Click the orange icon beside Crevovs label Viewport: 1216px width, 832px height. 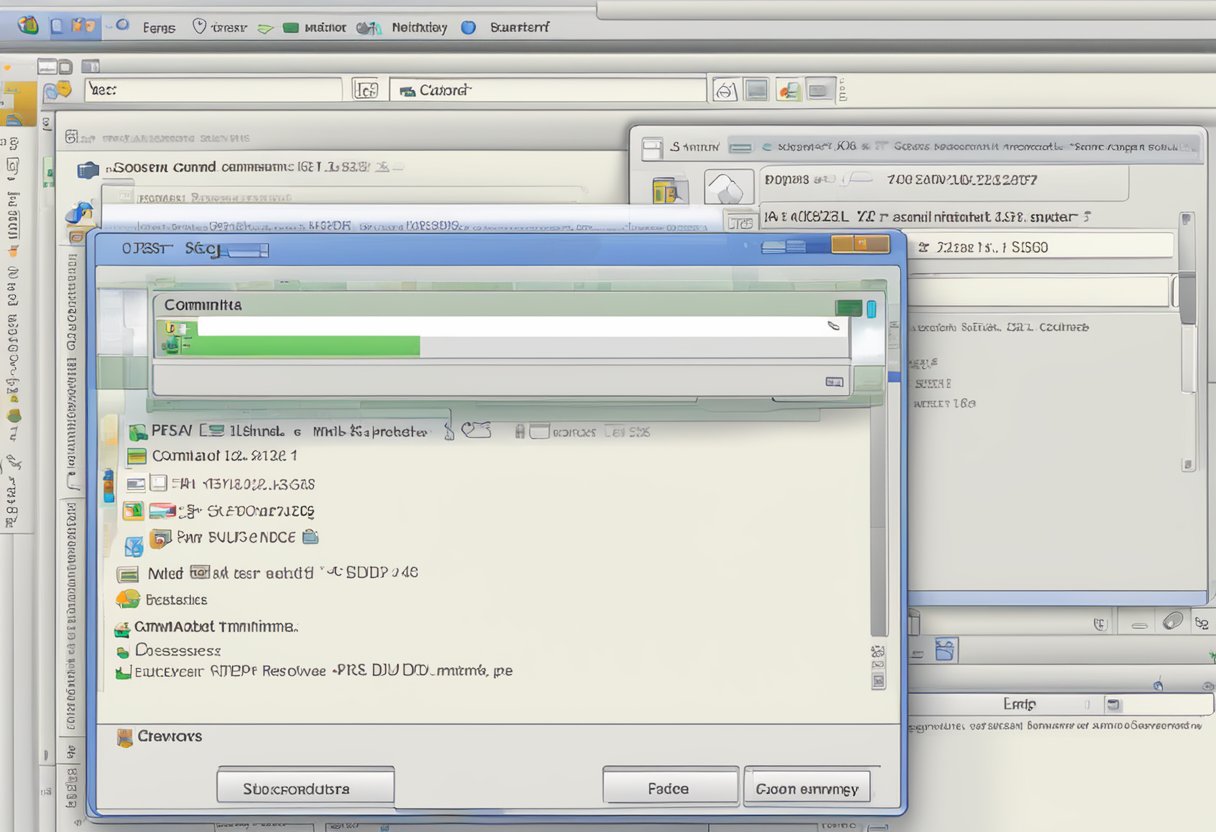124,737
